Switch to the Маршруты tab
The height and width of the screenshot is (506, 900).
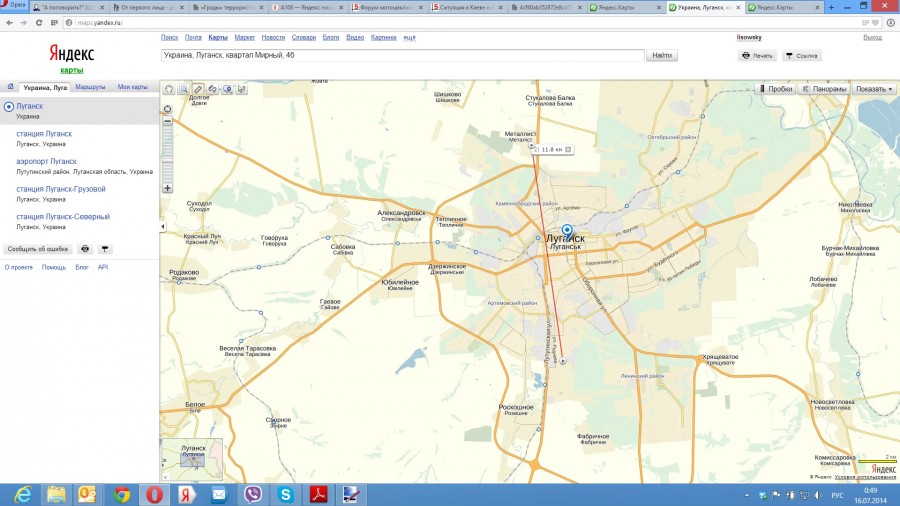[90, 88]
